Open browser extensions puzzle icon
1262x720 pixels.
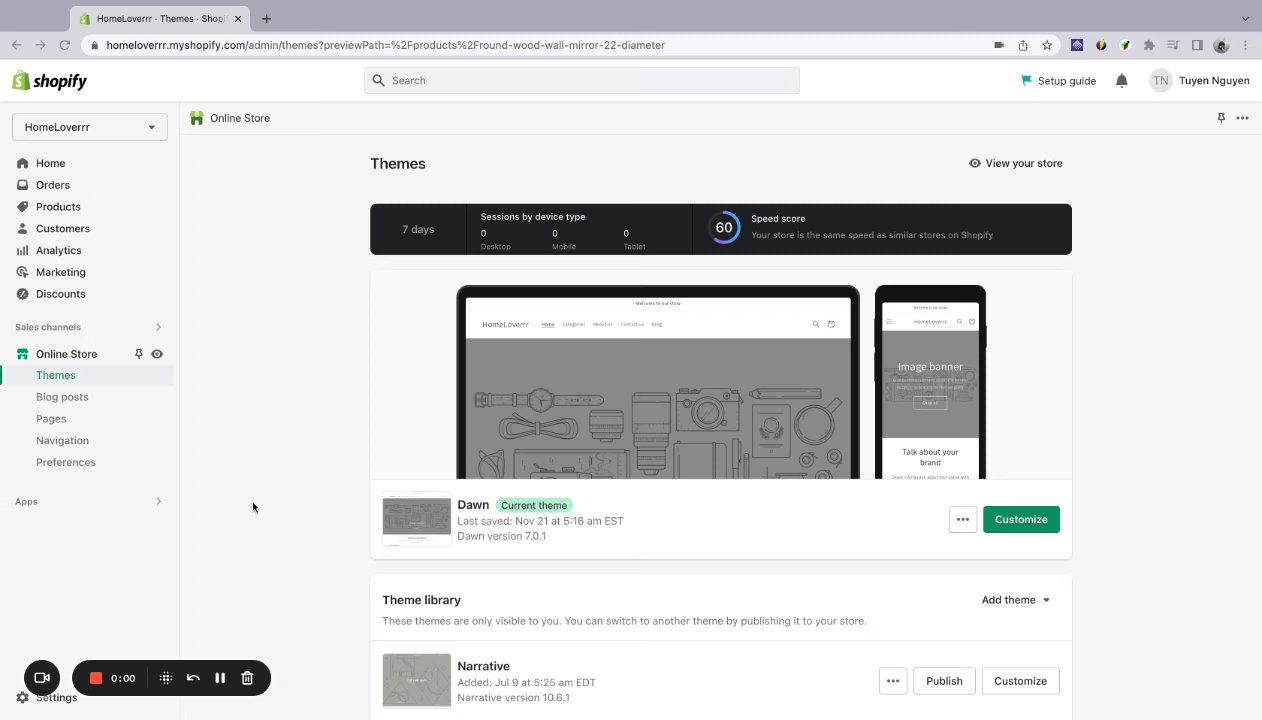pyautogui.click(x=1149, y=45)
